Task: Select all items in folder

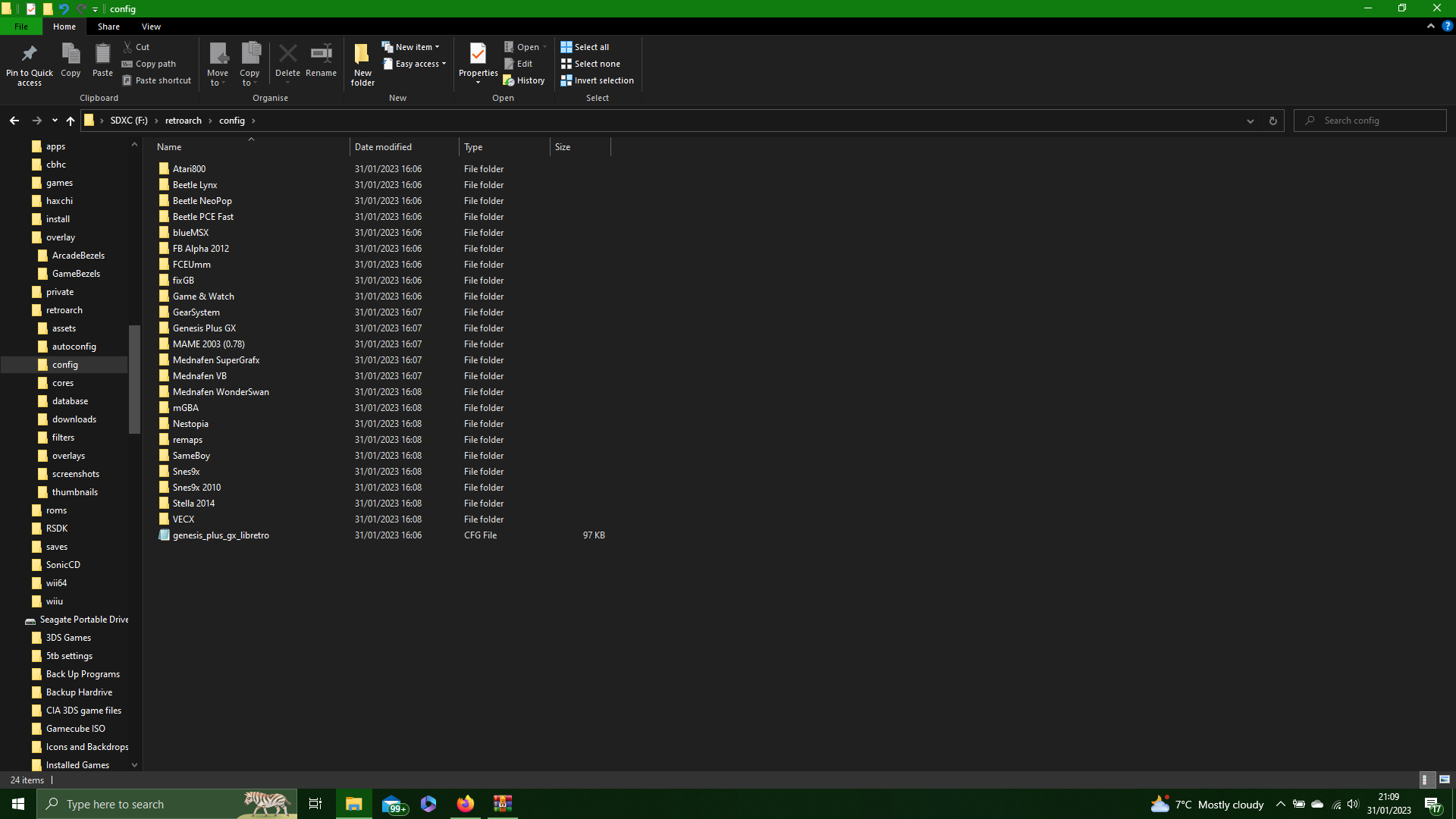Action: click(585, 47)
